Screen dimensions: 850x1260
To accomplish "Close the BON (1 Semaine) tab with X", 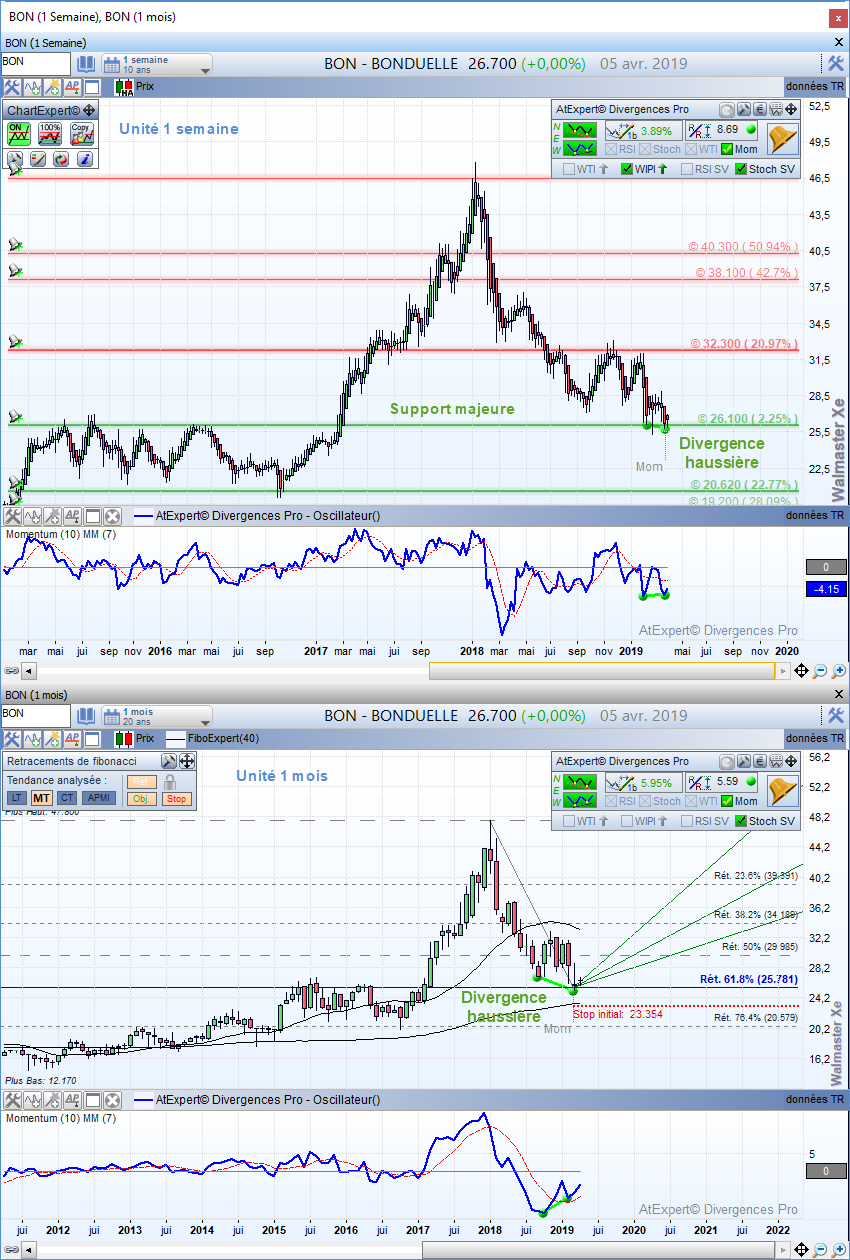I will (x=839, y=43).
